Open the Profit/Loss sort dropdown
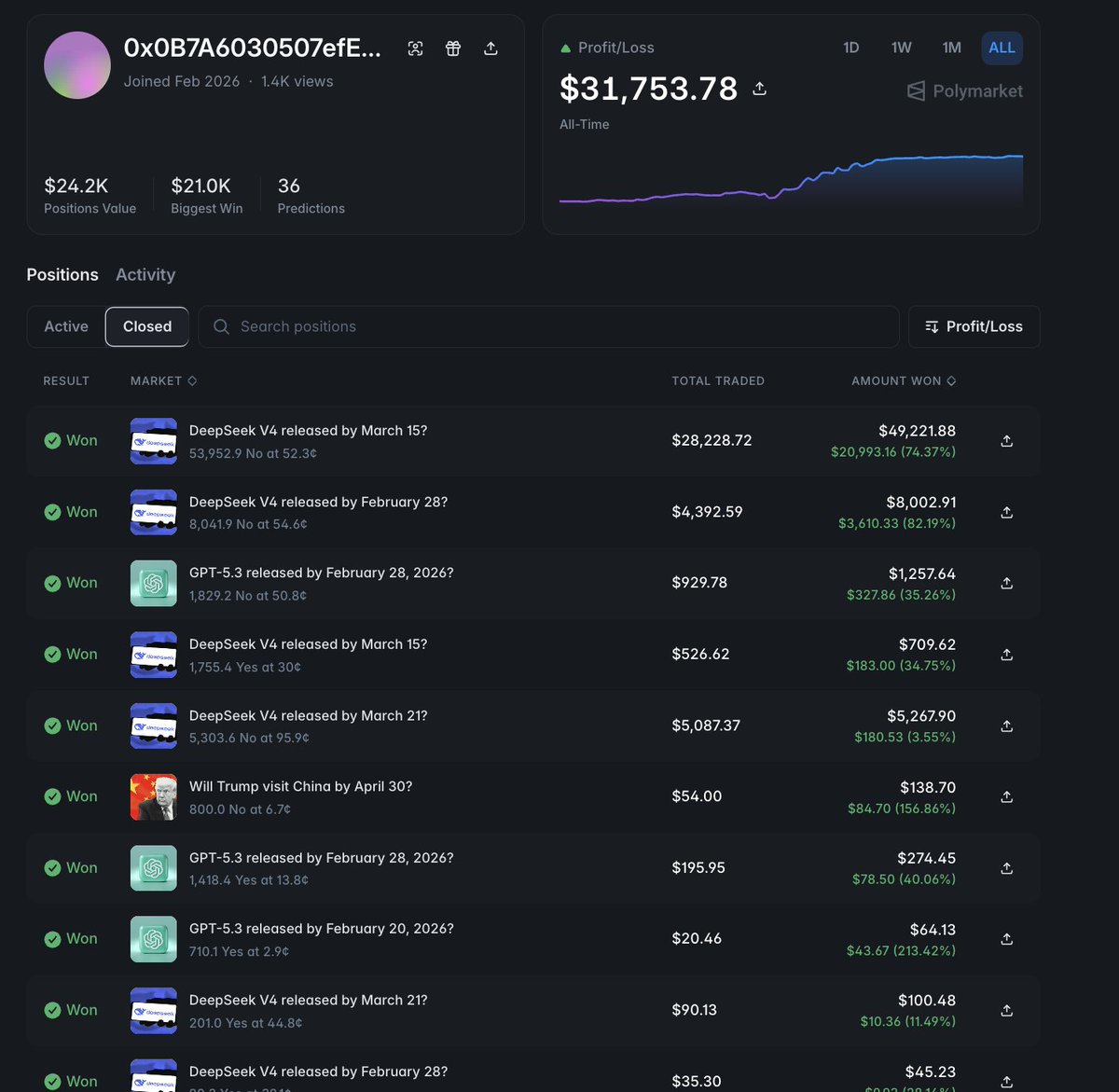 click(974, 326)
